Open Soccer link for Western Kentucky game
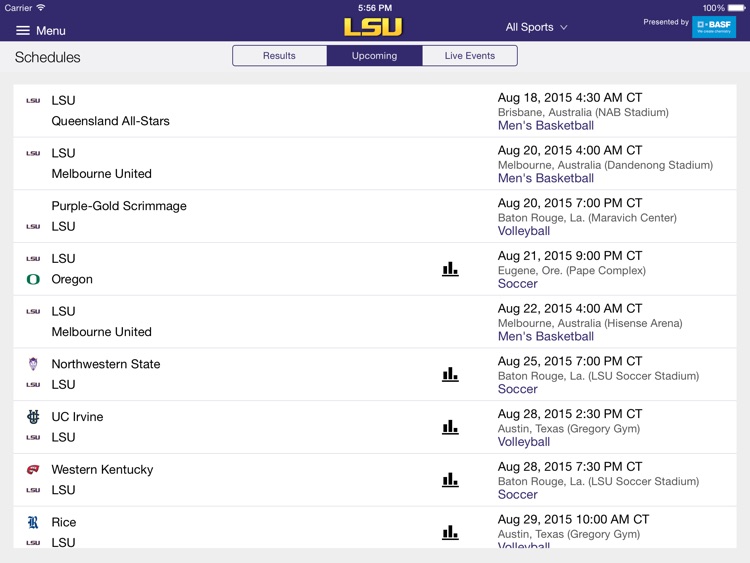 pos(518,495)
